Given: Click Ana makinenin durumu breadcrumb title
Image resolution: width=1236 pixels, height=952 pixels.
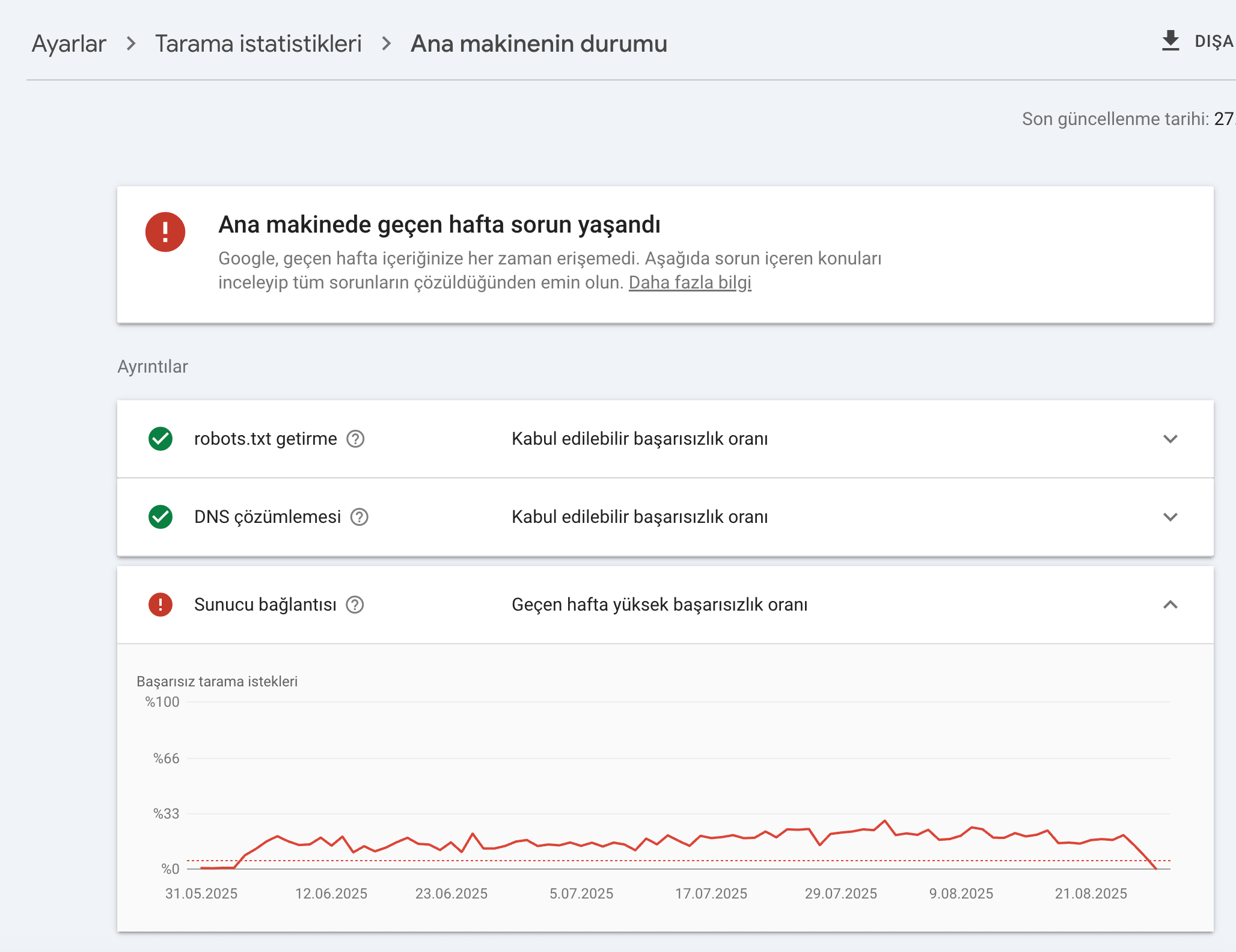Looking at the screenshot, I should (x=539, y=44).
